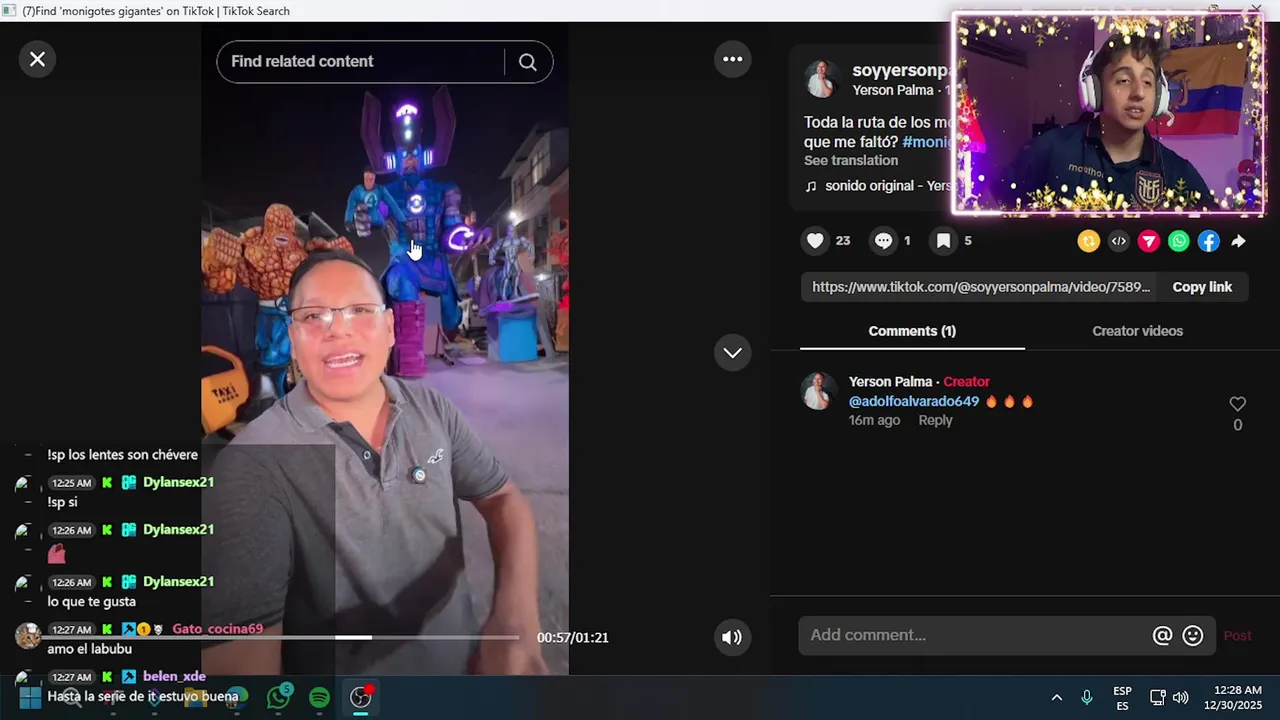
Task: Switch to the Creator videos tab
Action: point(1137,331)
